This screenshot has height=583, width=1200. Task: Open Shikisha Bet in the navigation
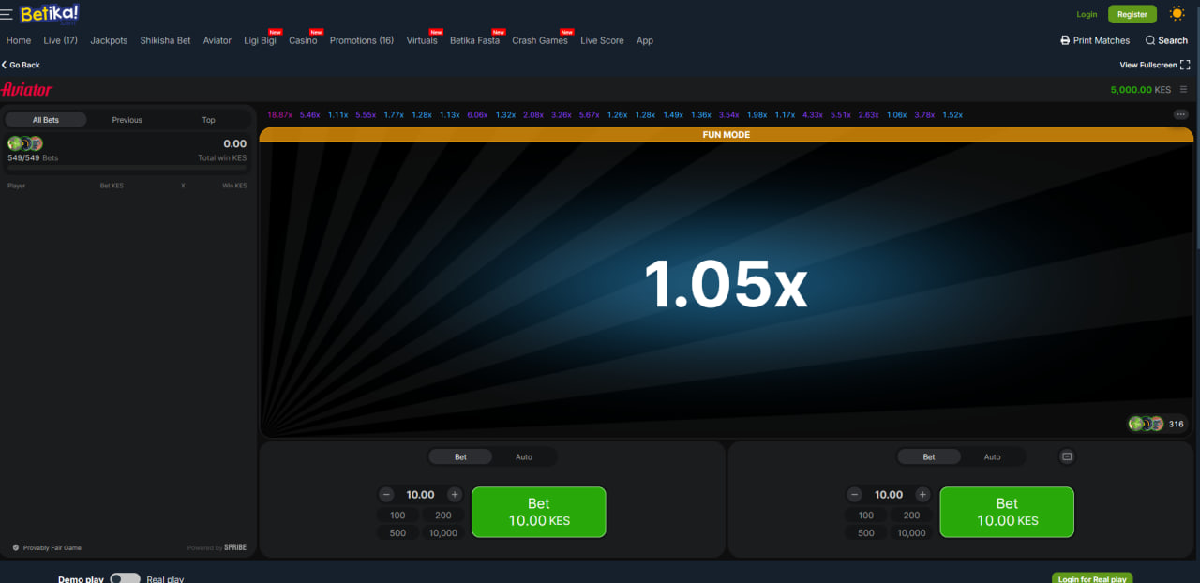(x=165, y=41)
